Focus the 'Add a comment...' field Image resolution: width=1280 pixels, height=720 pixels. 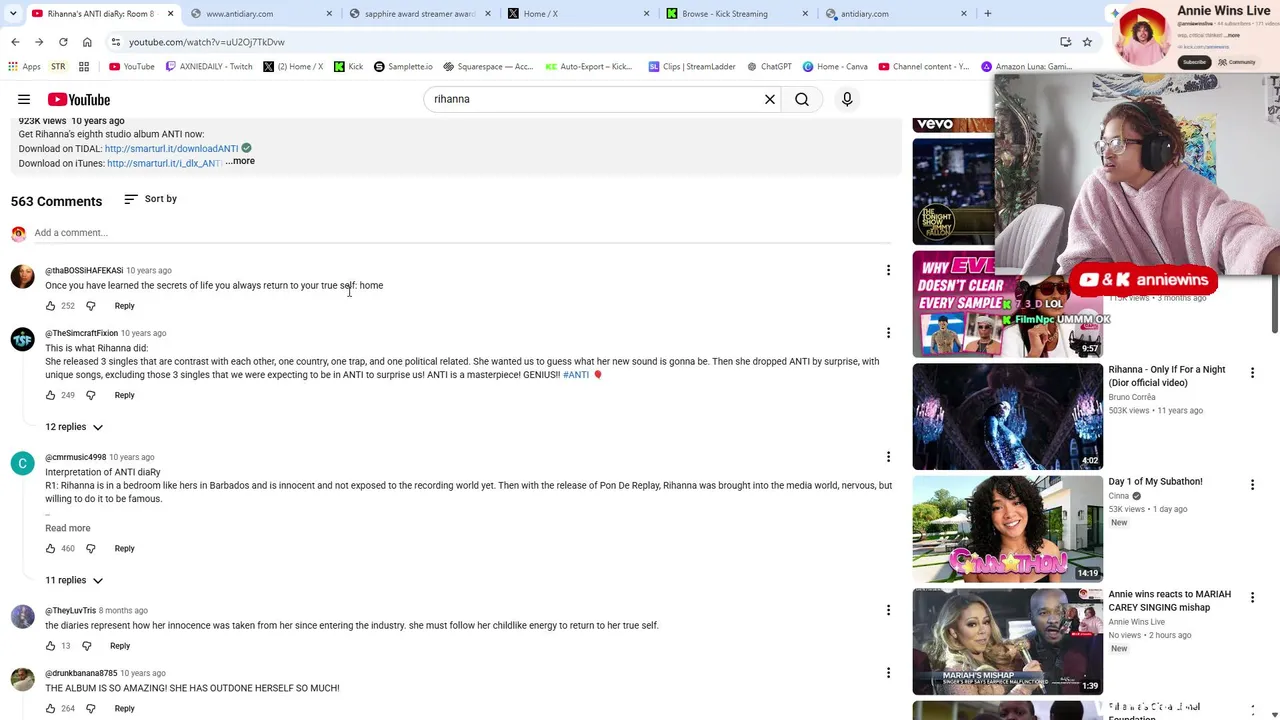[462, 233]
